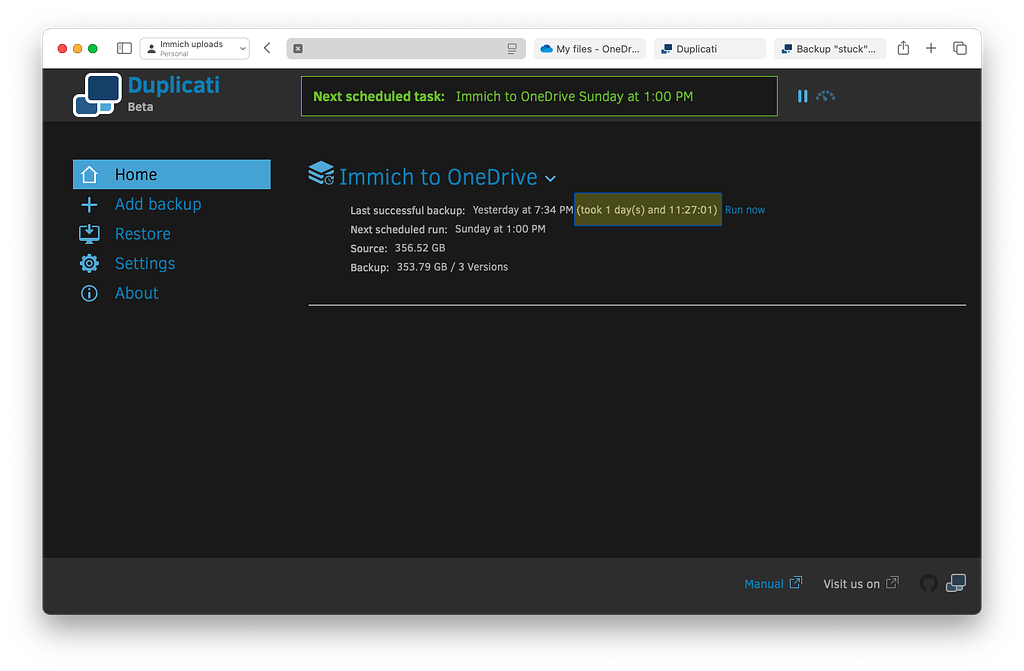The height and width of the screenshot is (671, 1024).
Task: Click the plus icon beside Add backup
Action: click(91, 204)
